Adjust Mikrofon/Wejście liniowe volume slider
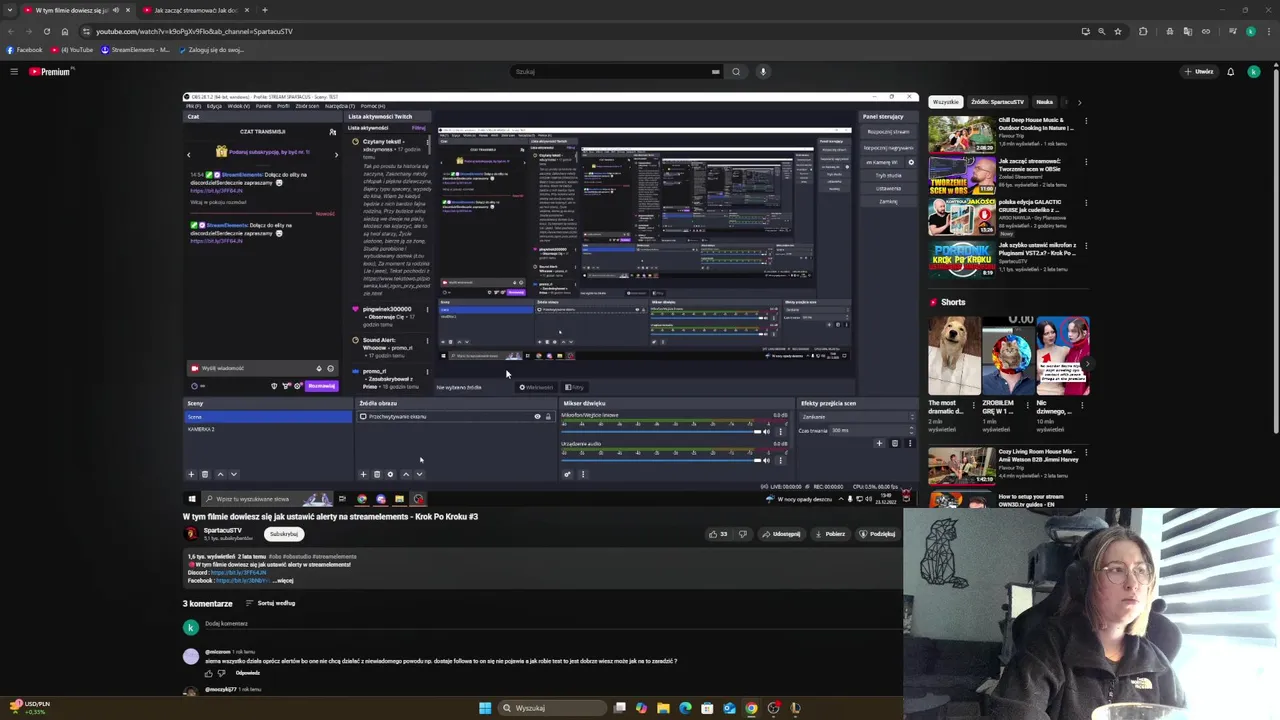Screen dimensions: 1280x720 click(659, 431)
